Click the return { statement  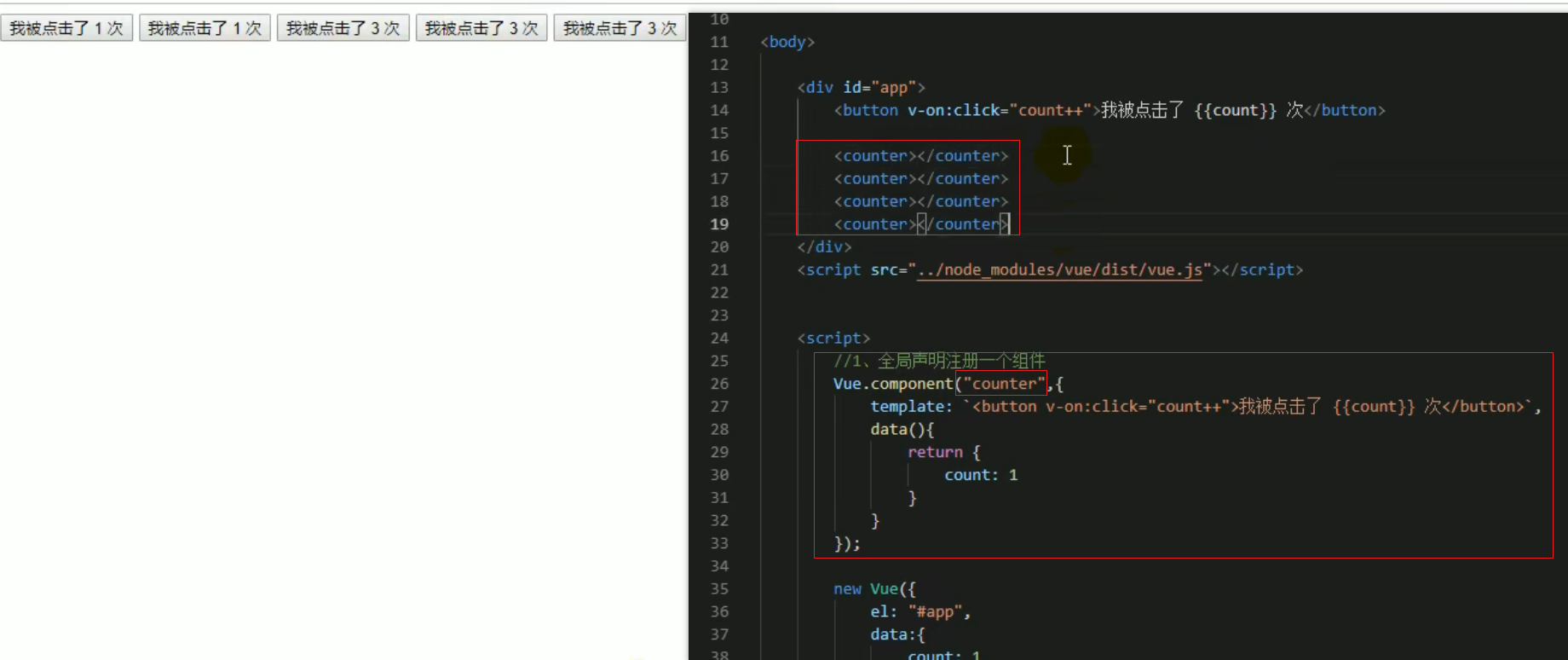click(944, 452)
